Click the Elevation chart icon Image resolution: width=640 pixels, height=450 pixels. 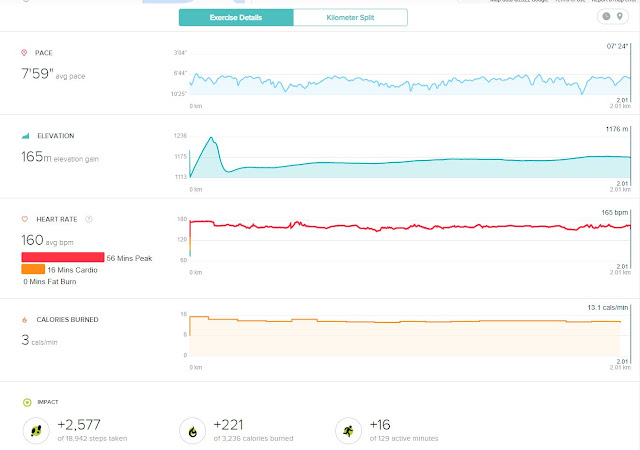[25, 136]
